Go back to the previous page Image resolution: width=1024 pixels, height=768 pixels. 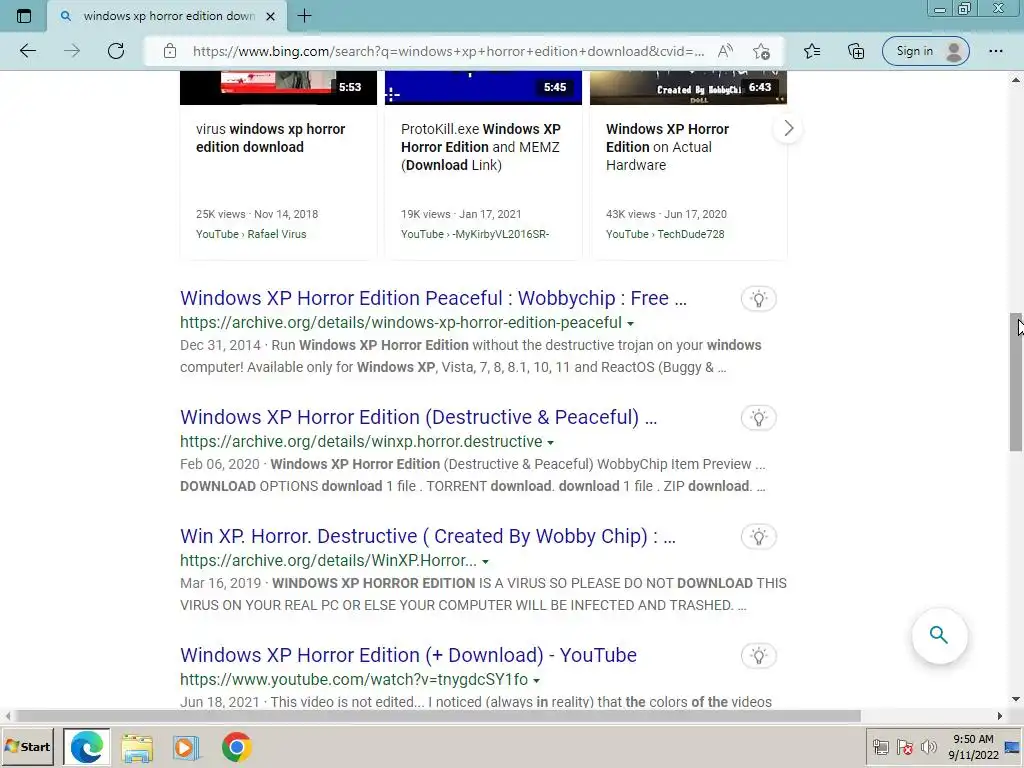[x=27, y=51]
